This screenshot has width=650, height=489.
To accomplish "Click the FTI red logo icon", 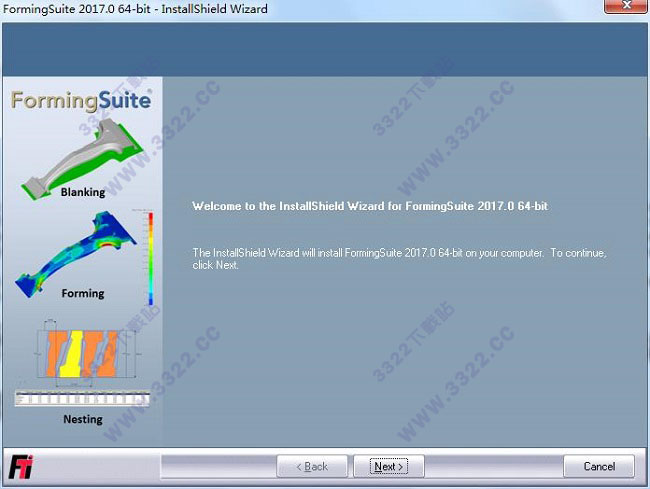I will (21, 467).
